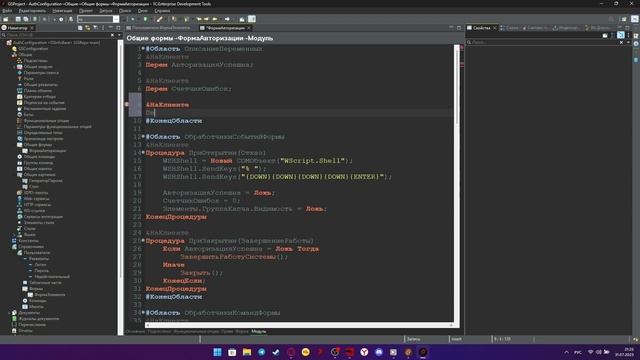
Task: Open the toolbar search field dropdown arrow
Action: [x=116, y=19]
